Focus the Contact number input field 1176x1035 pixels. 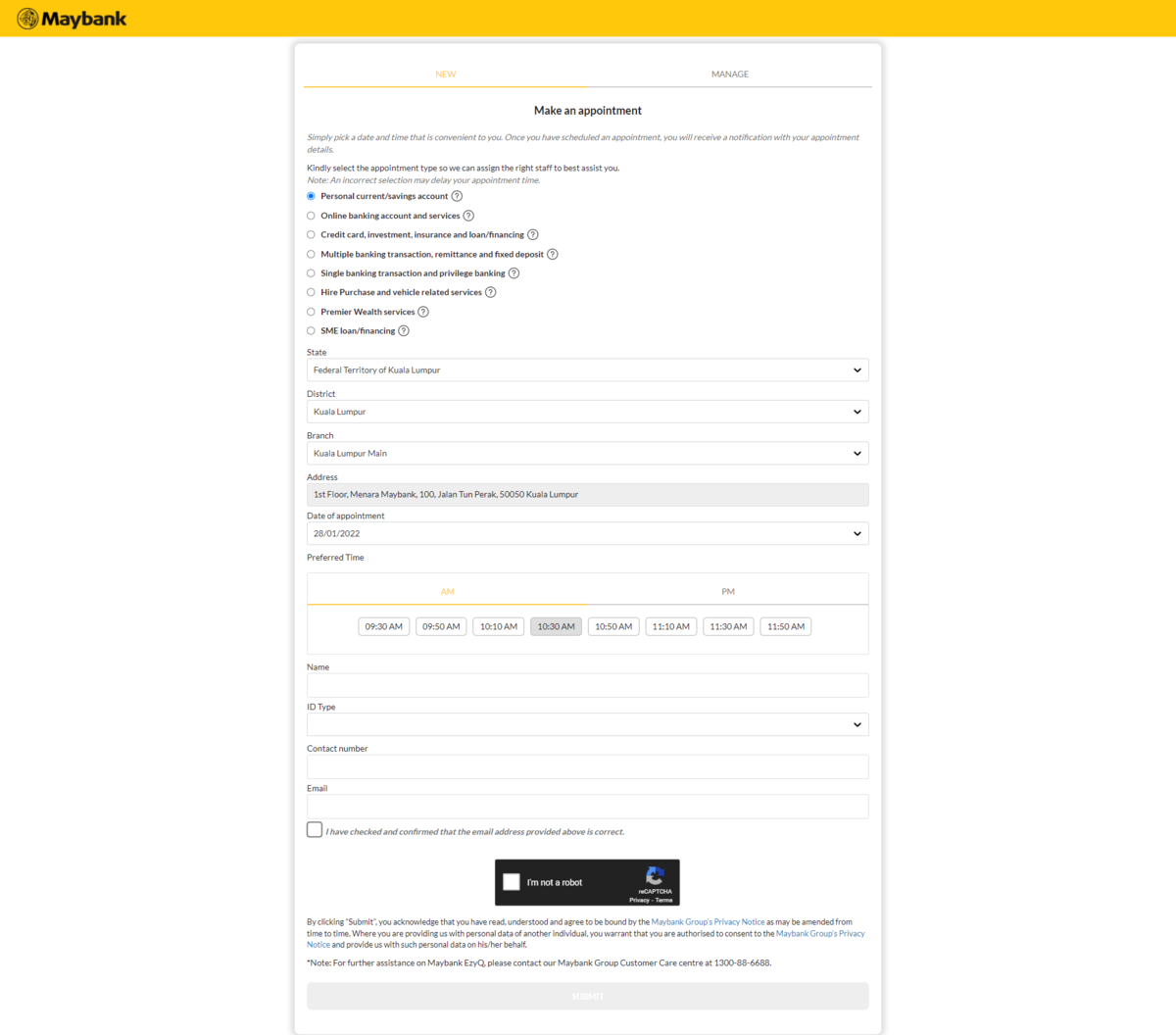click(588, 766)
